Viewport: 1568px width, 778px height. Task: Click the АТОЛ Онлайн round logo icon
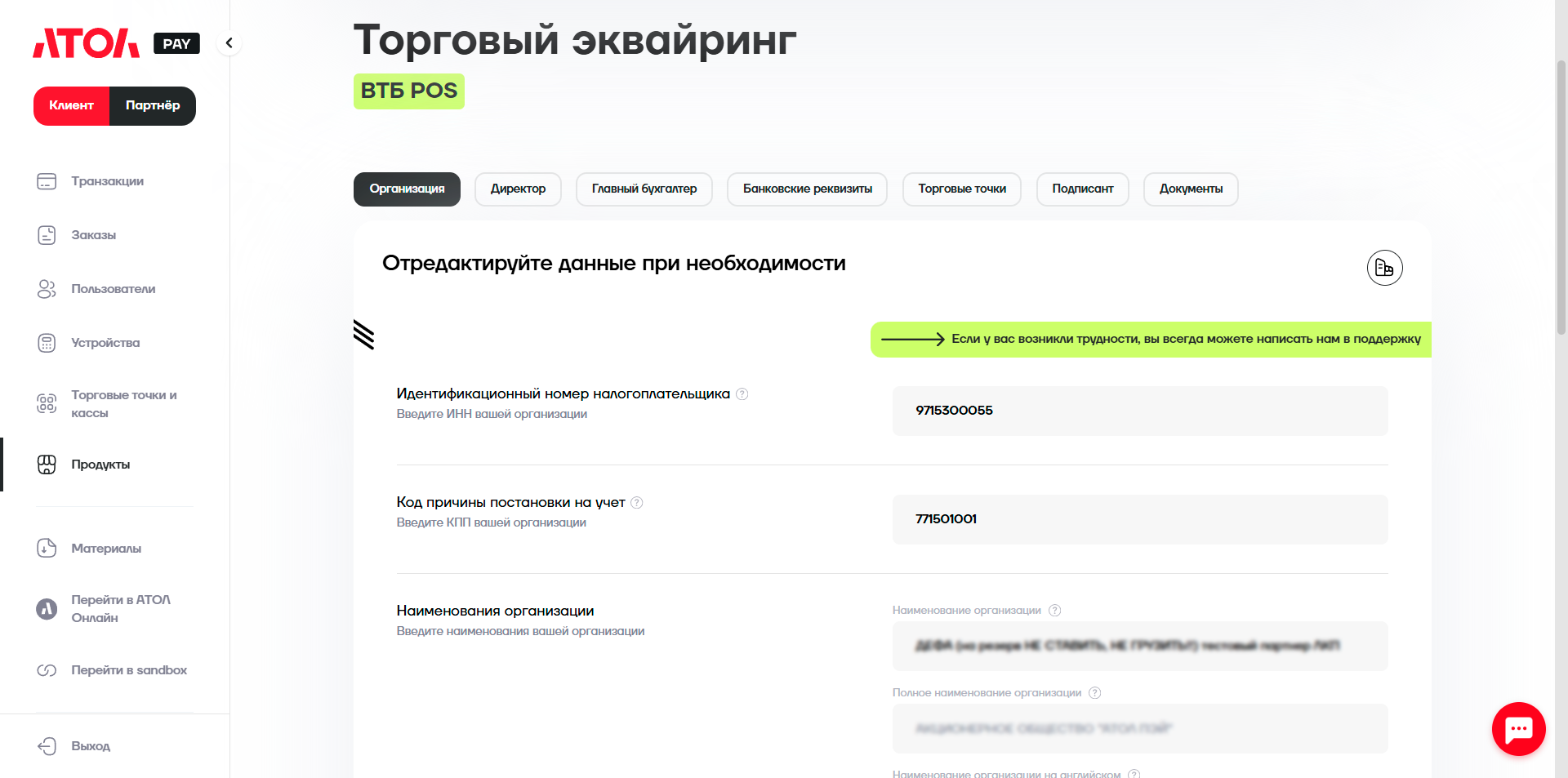47,609
